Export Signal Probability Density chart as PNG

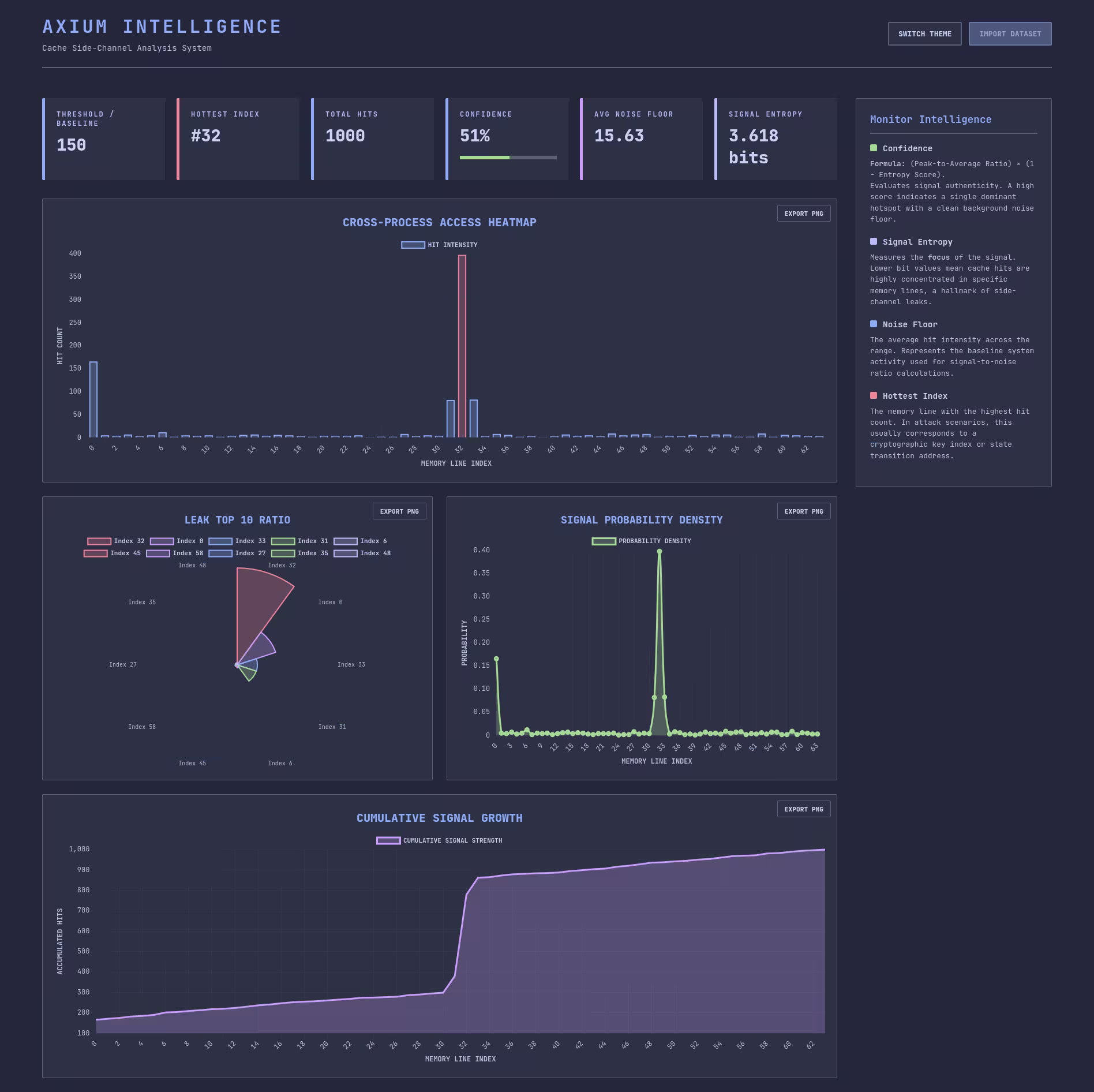point(803,511)
